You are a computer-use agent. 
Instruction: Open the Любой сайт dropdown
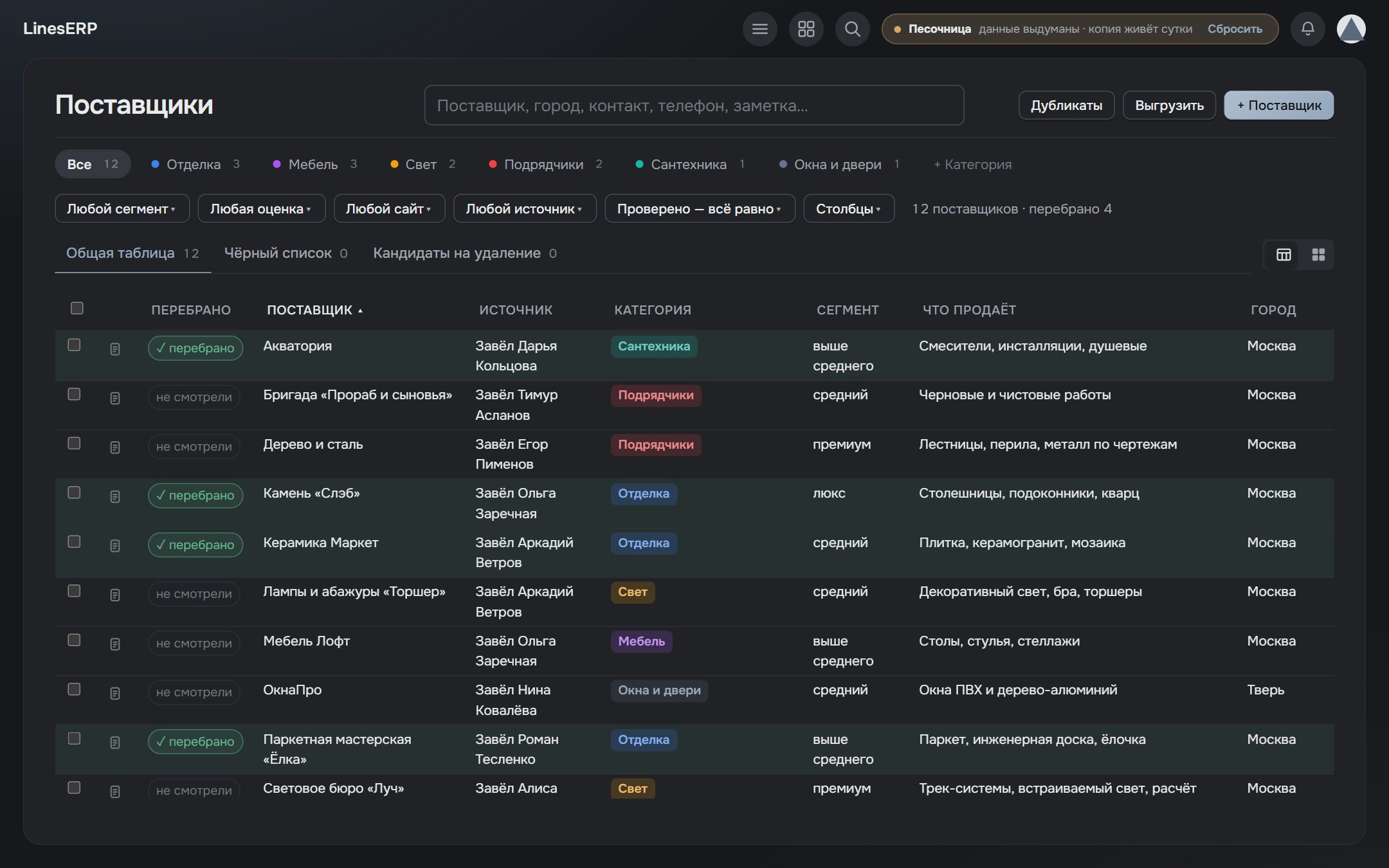click(x=389, y=209)
